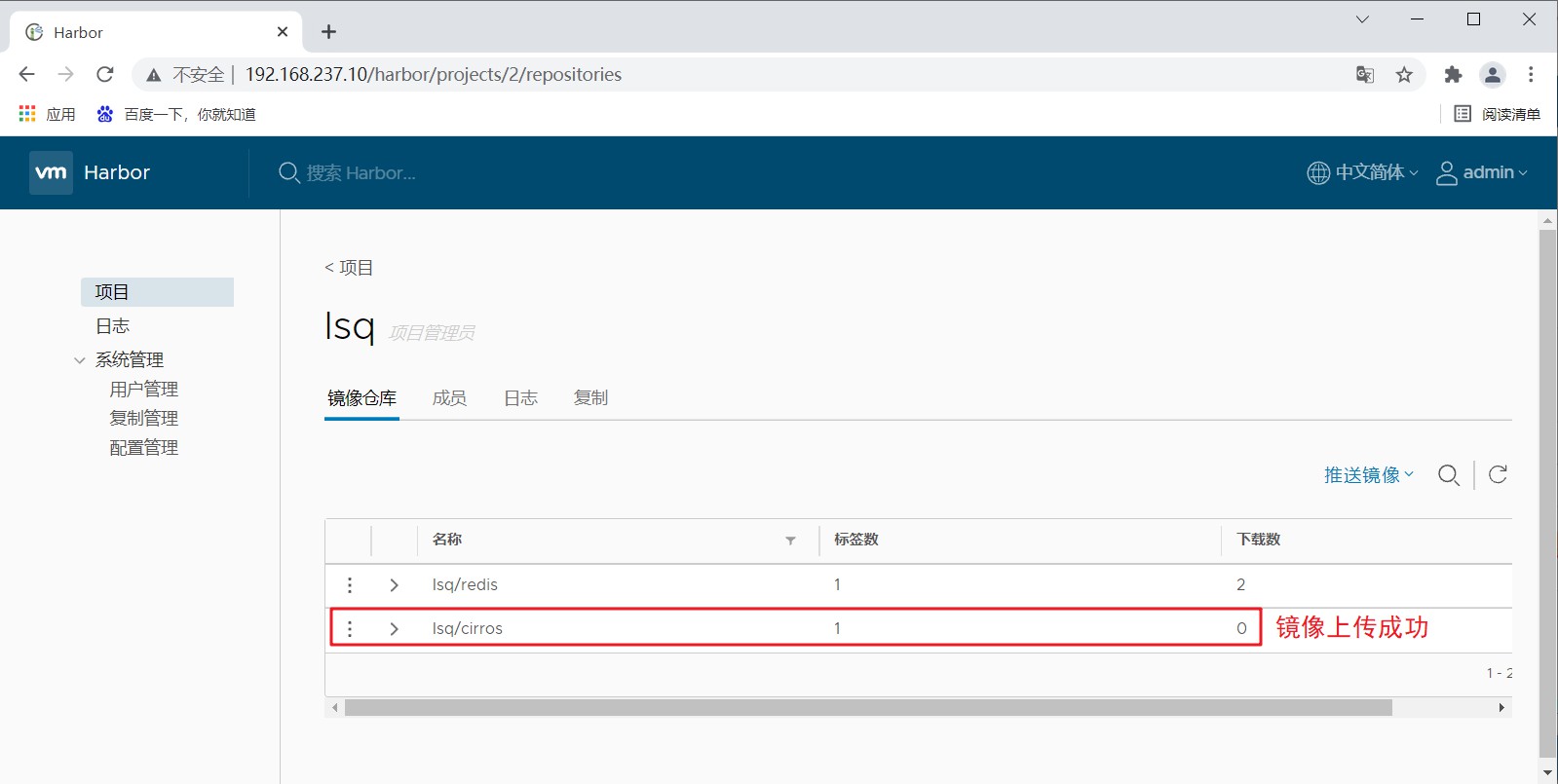The height and width of the screenshot is (784, 1558).
Task: Open the 推送镜像 dropdown
Action: pos(1368,475)
